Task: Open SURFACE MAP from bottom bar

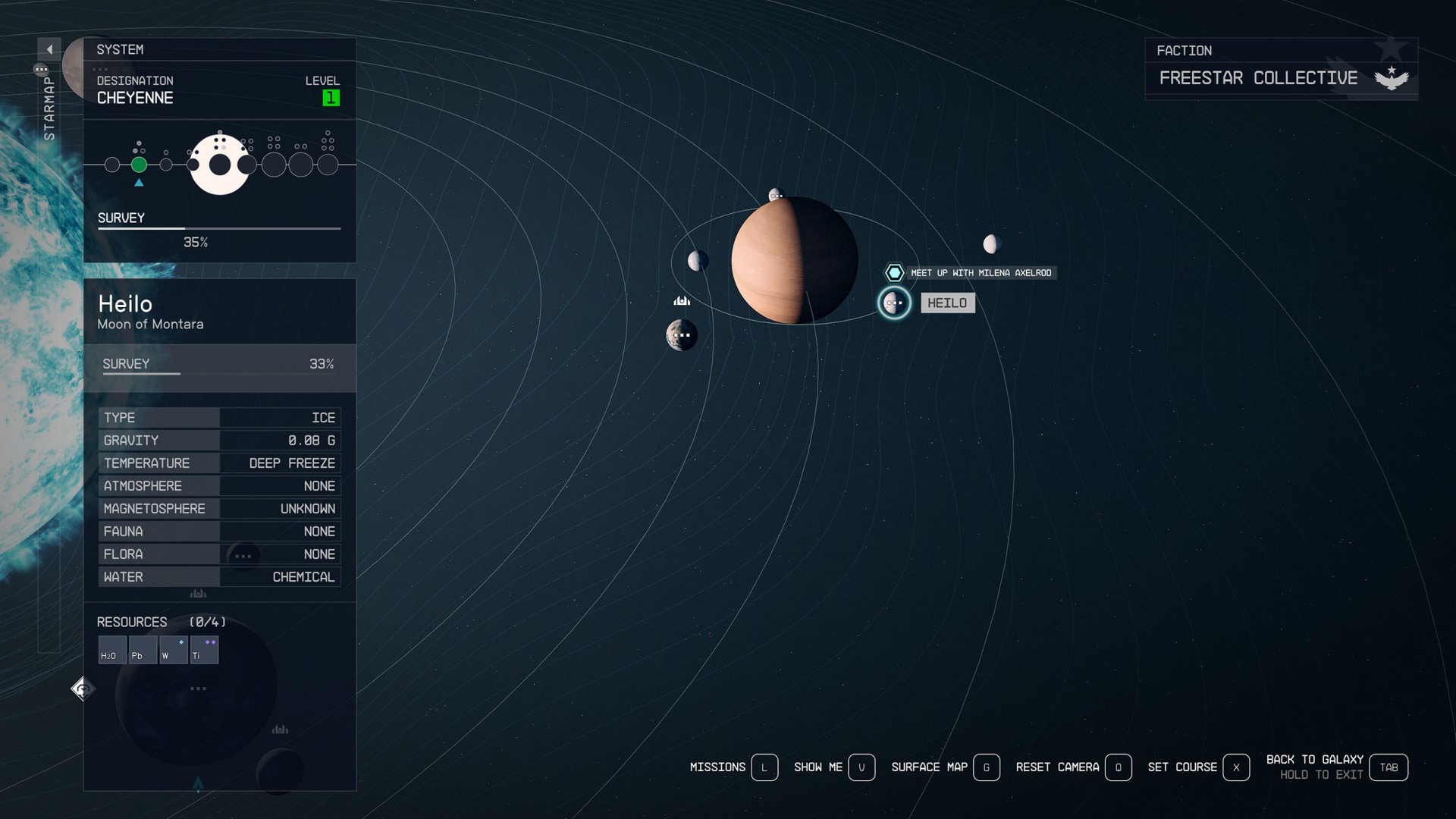Action: click(929, 767)
